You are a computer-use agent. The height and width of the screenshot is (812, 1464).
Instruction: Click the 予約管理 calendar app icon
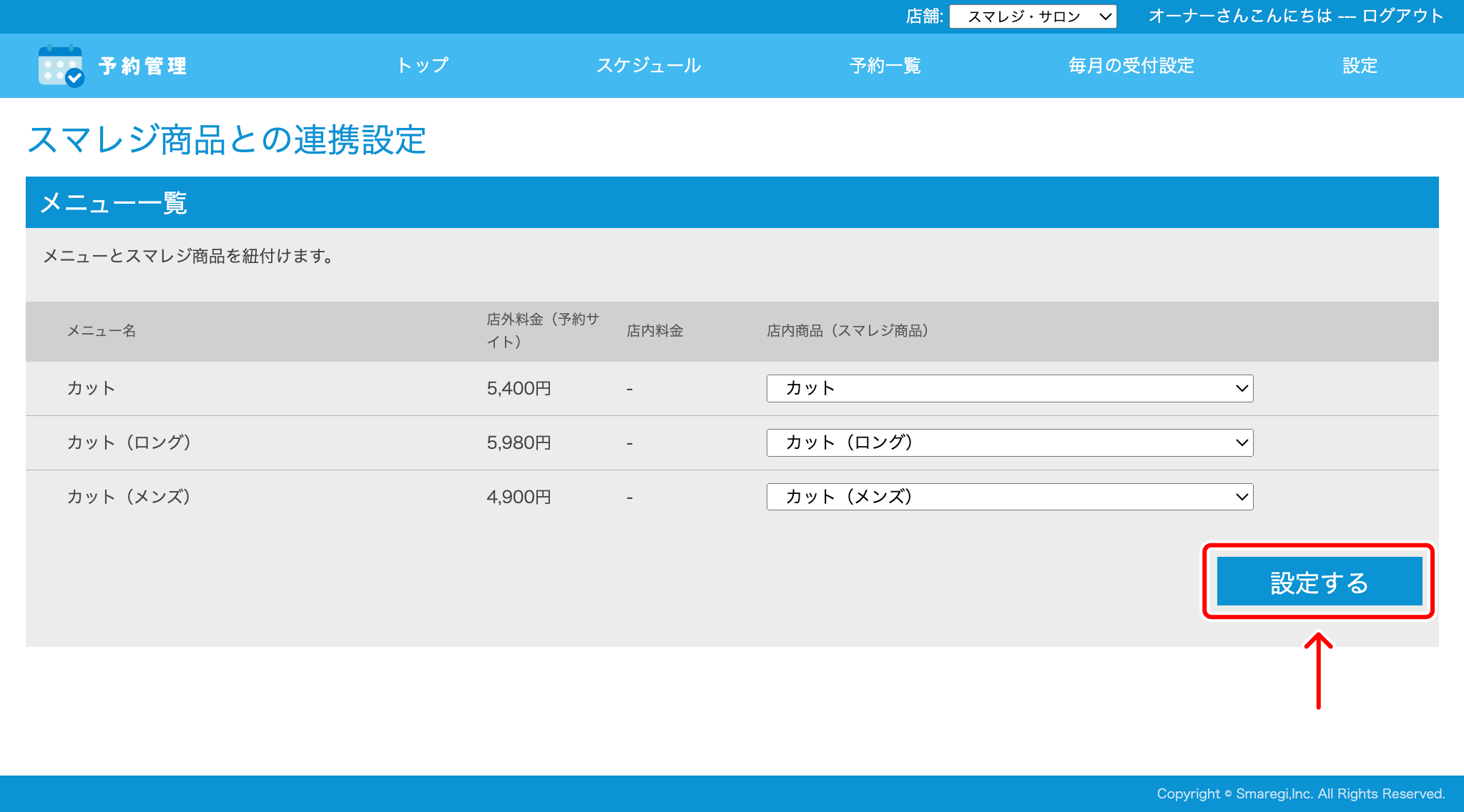point(59,66)
